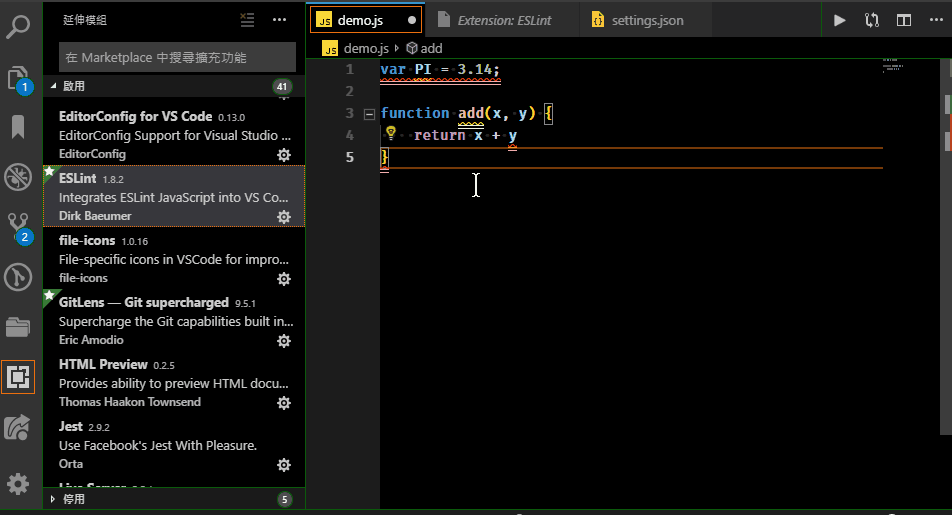The width and height of the screenshot is (952, 515).
Task: Click line number 5 in gutter
Action: (350, 157)
